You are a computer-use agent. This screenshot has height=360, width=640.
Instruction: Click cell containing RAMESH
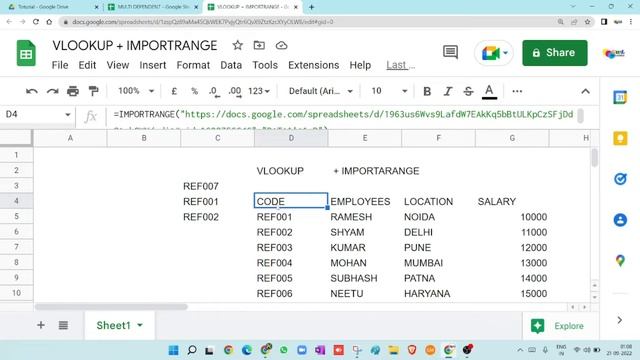coord(364,217)
